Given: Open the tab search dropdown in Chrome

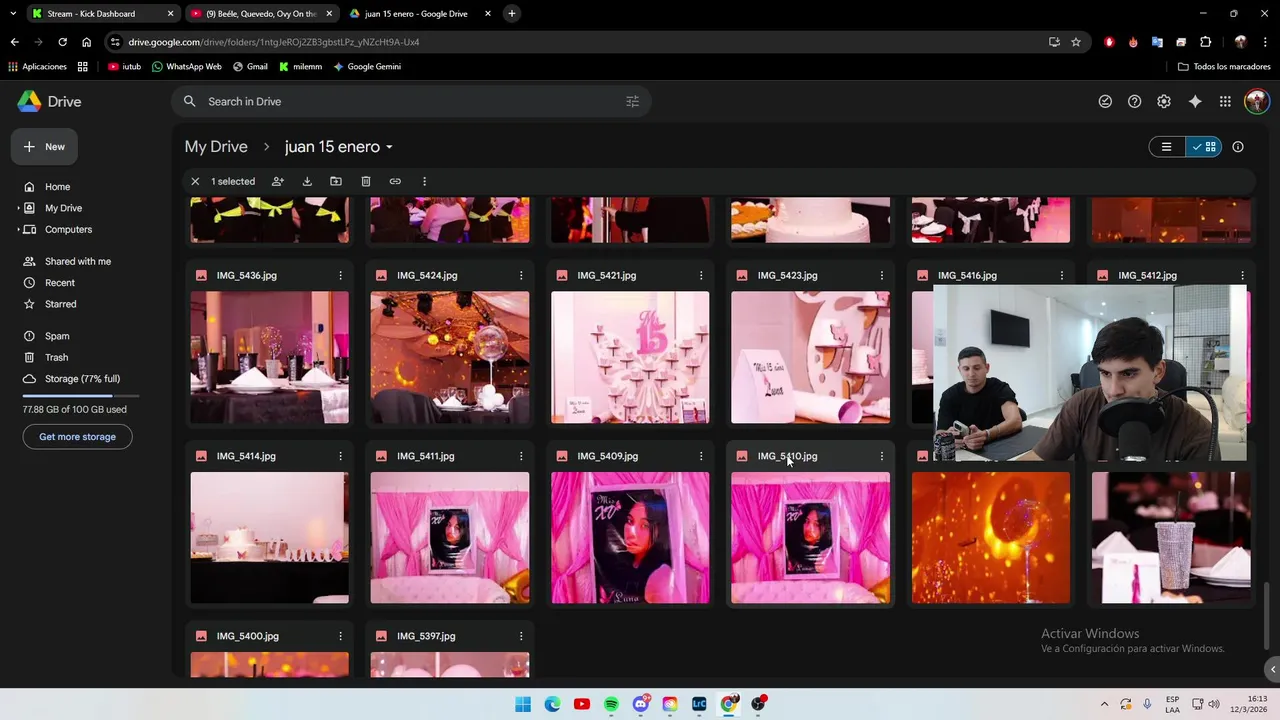Looking at the screenshot, I should coord(13,14).
